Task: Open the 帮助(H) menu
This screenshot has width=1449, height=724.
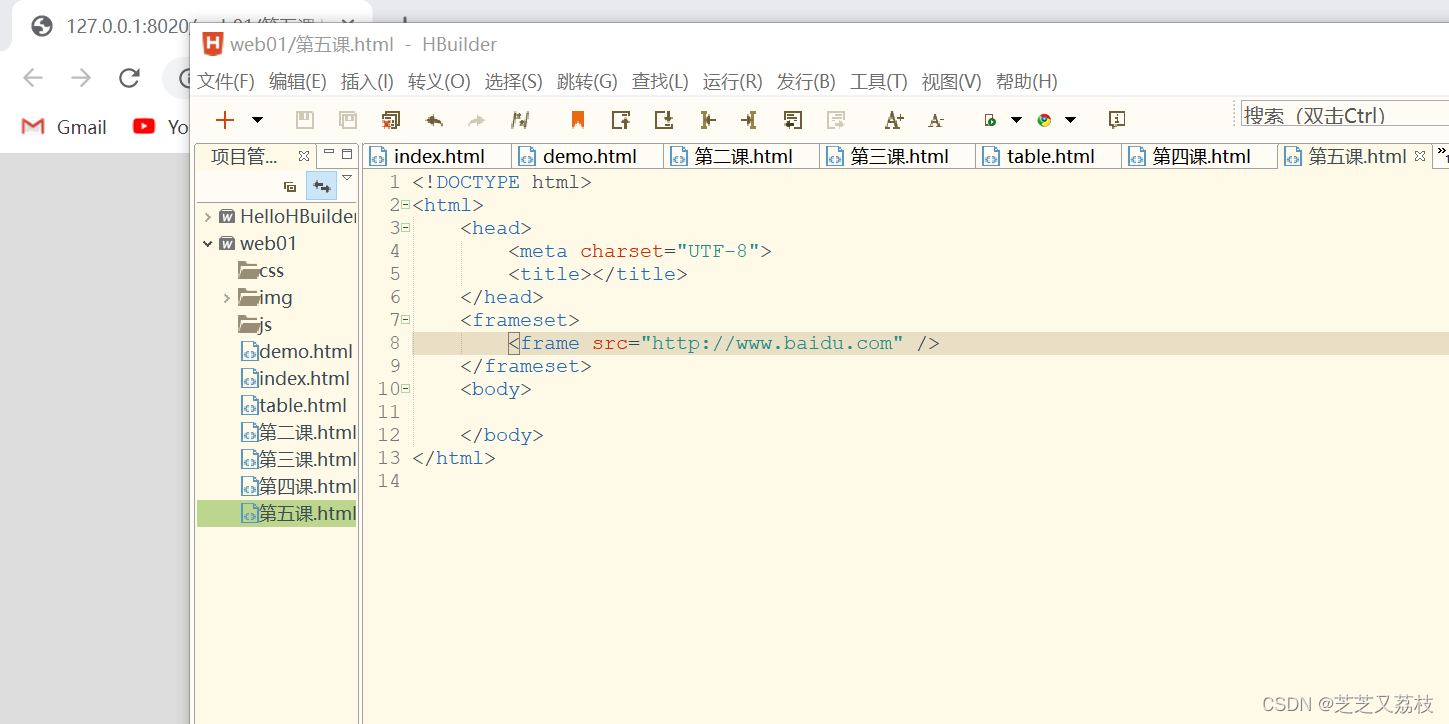Action: [1027, 81]
